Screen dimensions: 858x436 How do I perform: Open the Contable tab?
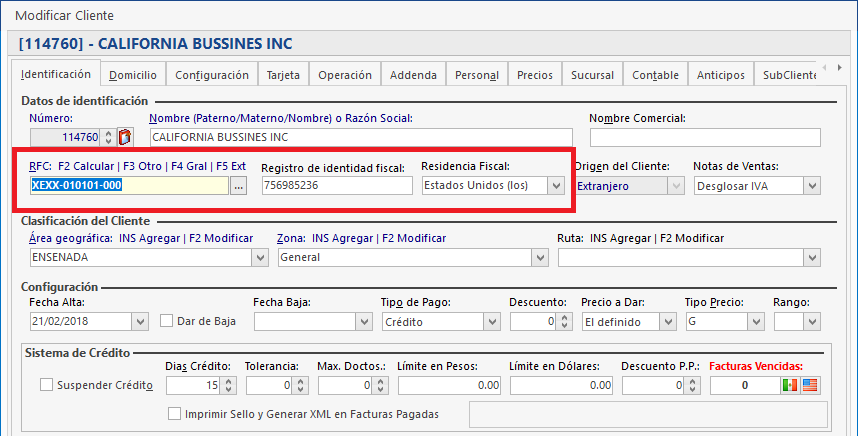point(655,75)
